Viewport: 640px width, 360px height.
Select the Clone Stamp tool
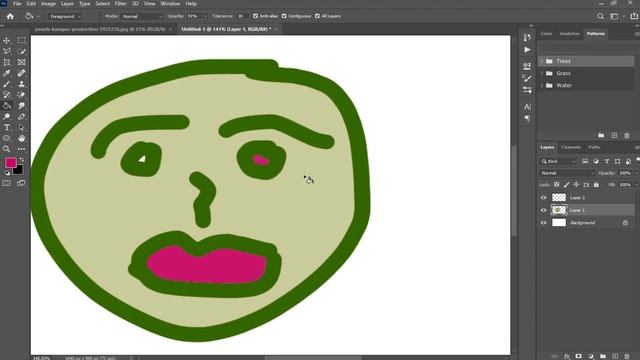[21, 84]
